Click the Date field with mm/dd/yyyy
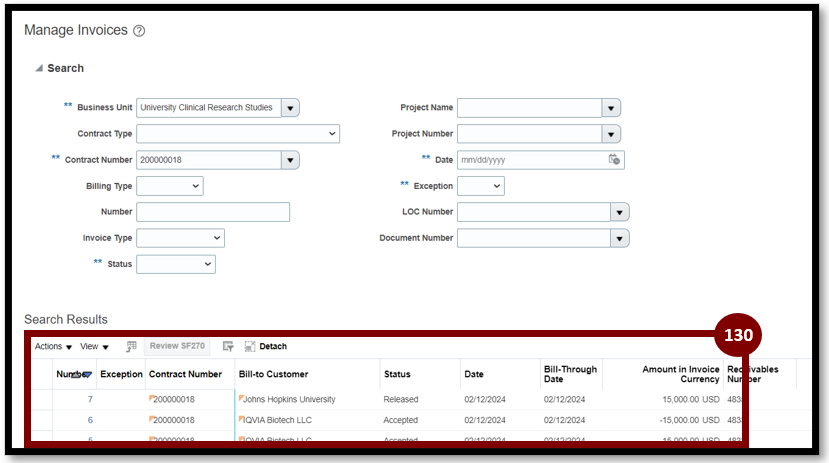Viewport: 829px width, 463px height. tap(531, 160)
